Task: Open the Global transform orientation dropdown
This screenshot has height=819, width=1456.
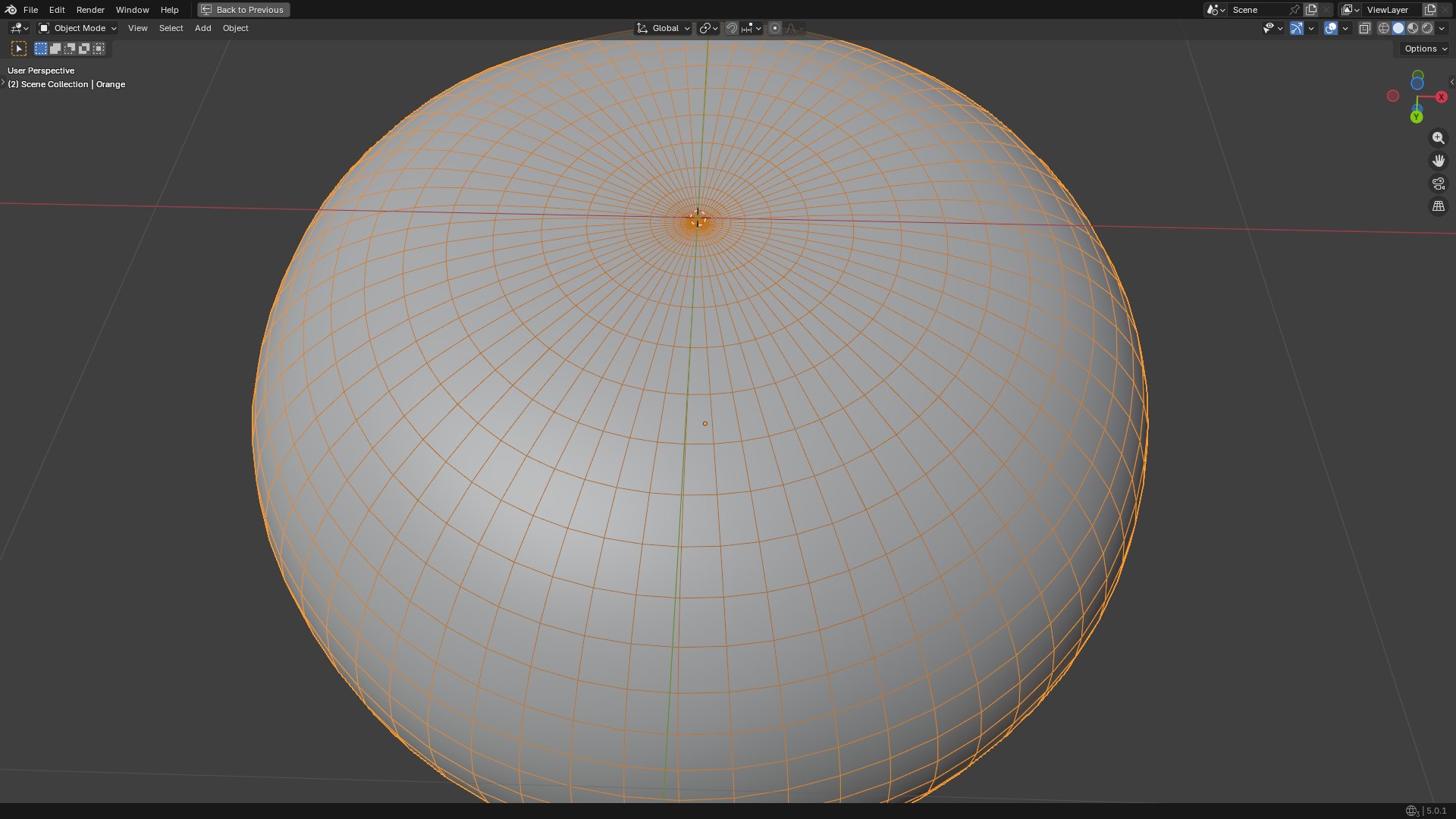Action: pyautogui.click(x=664, y=28)
